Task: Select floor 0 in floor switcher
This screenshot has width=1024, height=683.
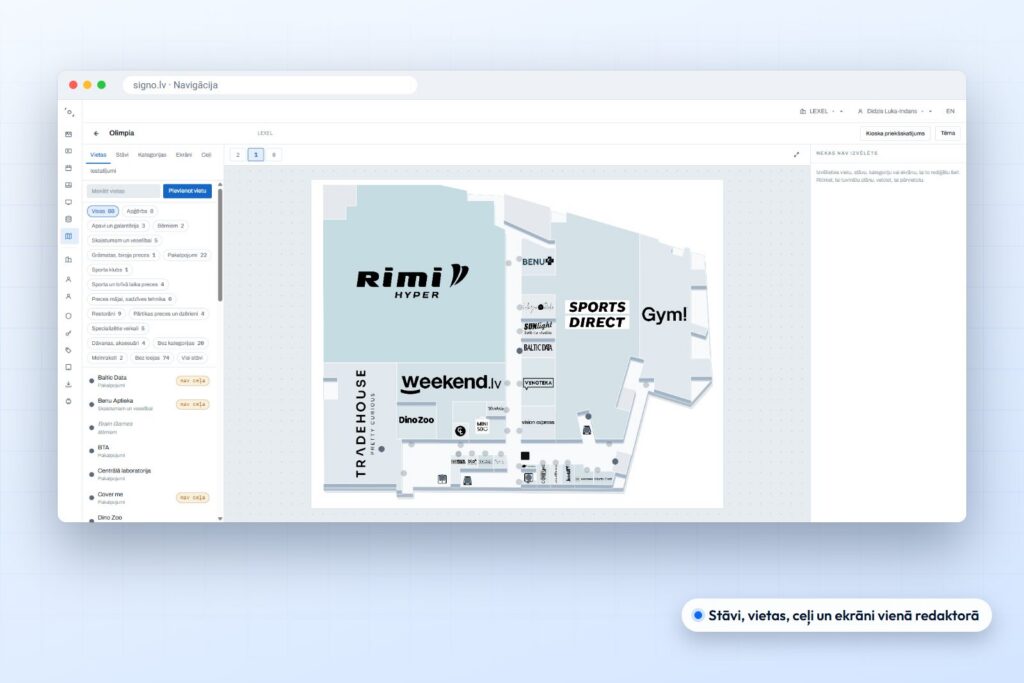Action: tap(274, 155)
